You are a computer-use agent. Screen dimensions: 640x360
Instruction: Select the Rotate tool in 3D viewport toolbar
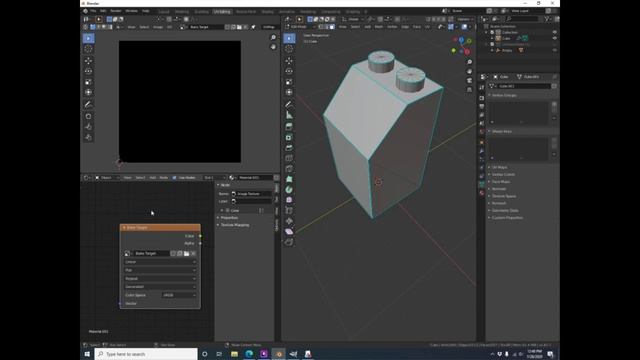pos(289,71)
